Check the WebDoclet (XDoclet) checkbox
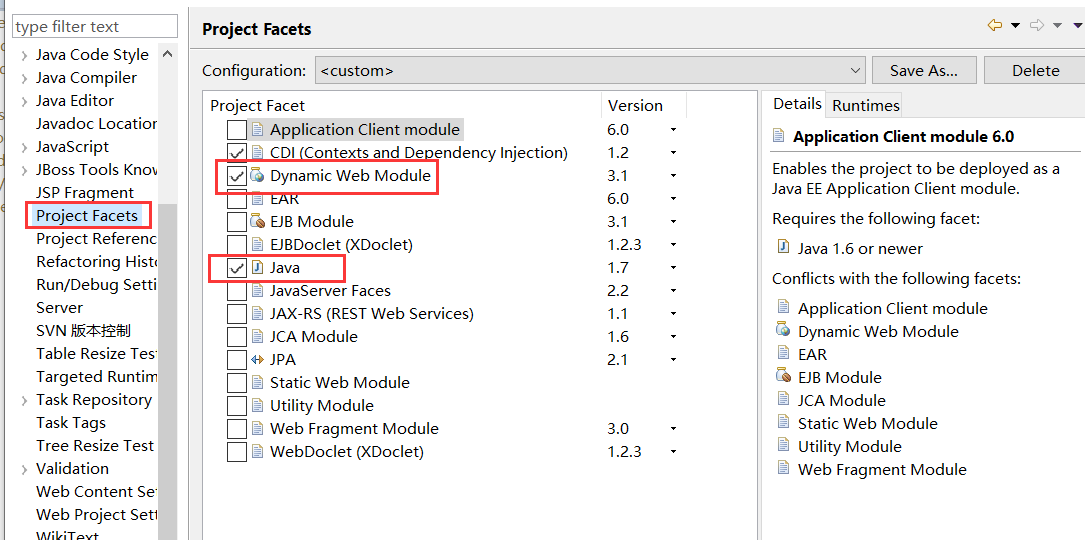 click(x=237, y=452)
